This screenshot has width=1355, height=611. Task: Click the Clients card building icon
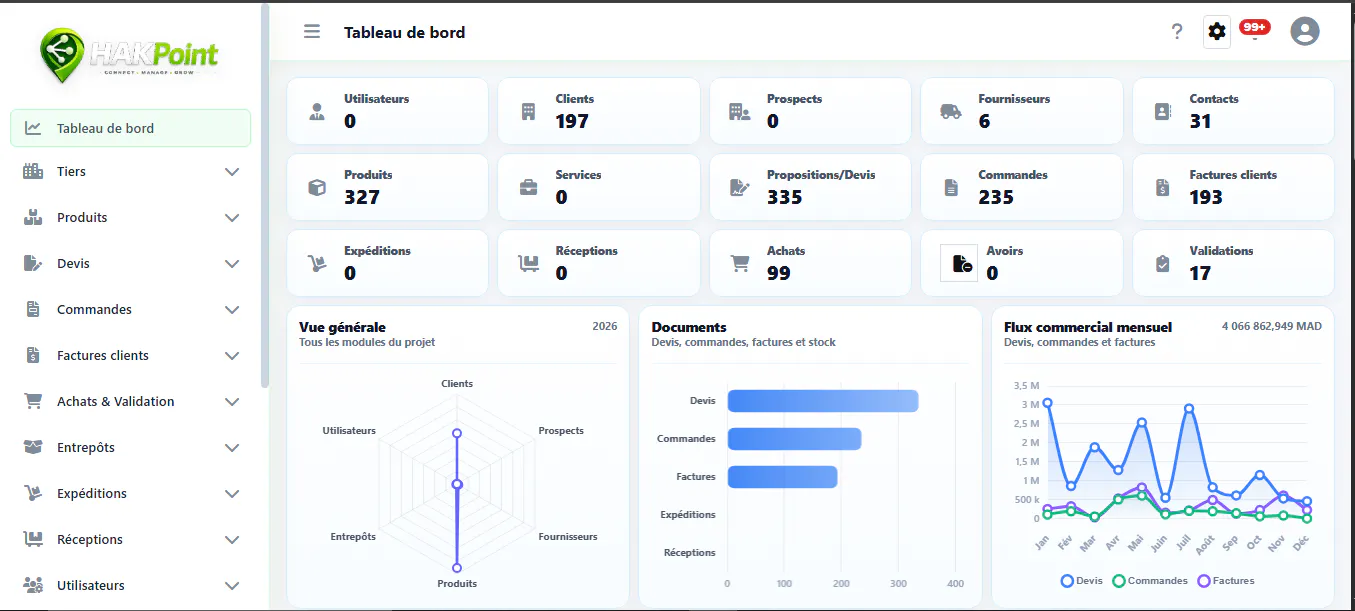coord(528,111)
